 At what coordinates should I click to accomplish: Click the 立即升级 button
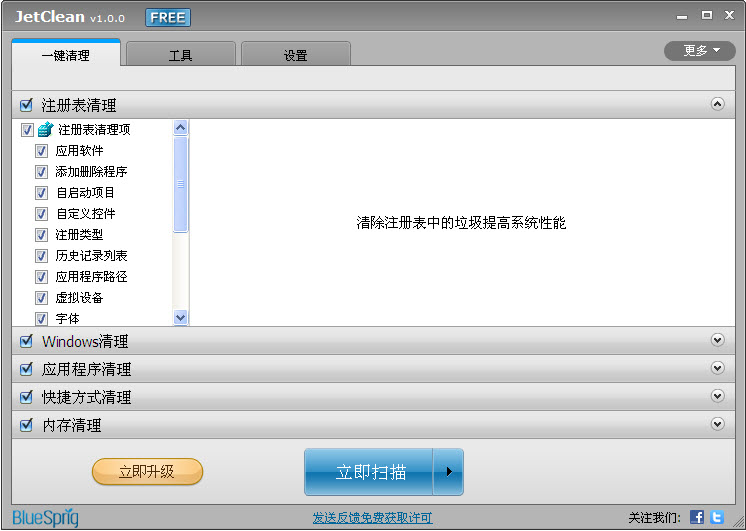[x=147, y=471]
